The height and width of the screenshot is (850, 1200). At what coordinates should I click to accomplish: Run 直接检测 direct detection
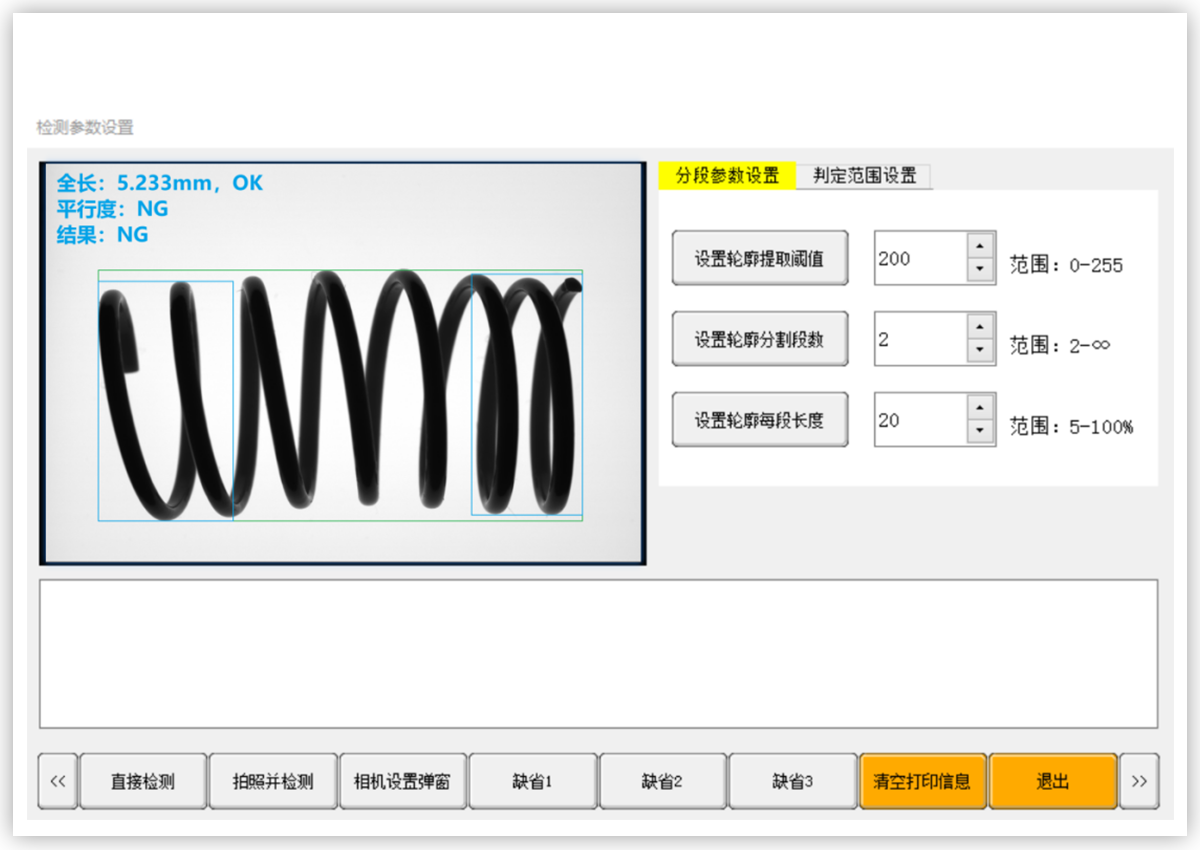[143, 781]
